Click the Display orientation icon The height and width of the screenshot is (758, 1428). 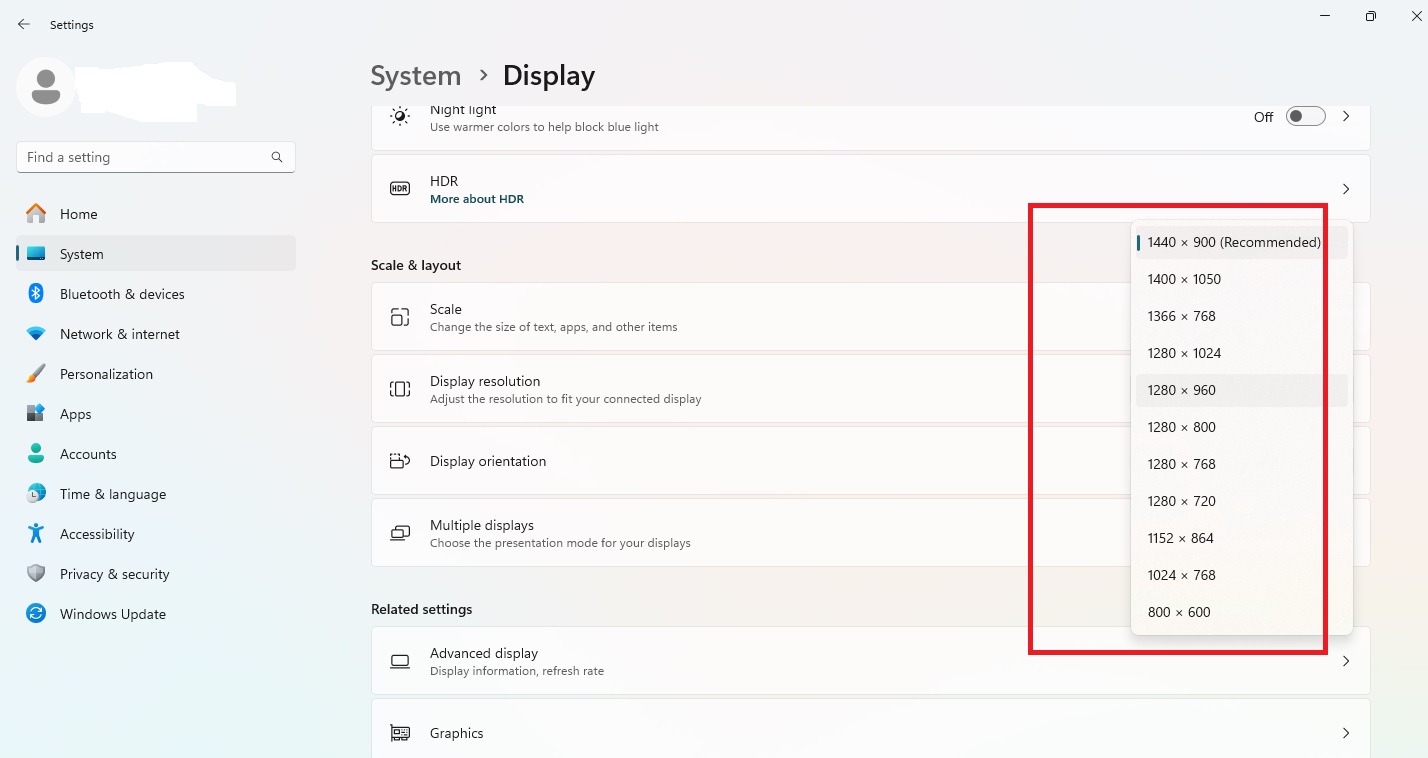(x=400, y=461)
